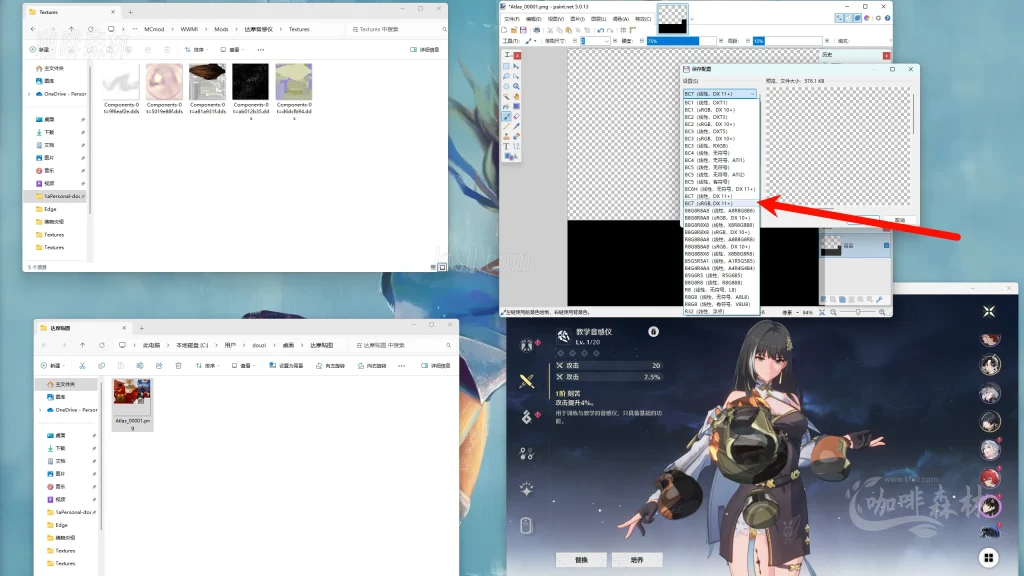Click the 替换 button in game
Image resolution: width=1024 pixels, height=576 pixels.
click(x=581, y=559)
